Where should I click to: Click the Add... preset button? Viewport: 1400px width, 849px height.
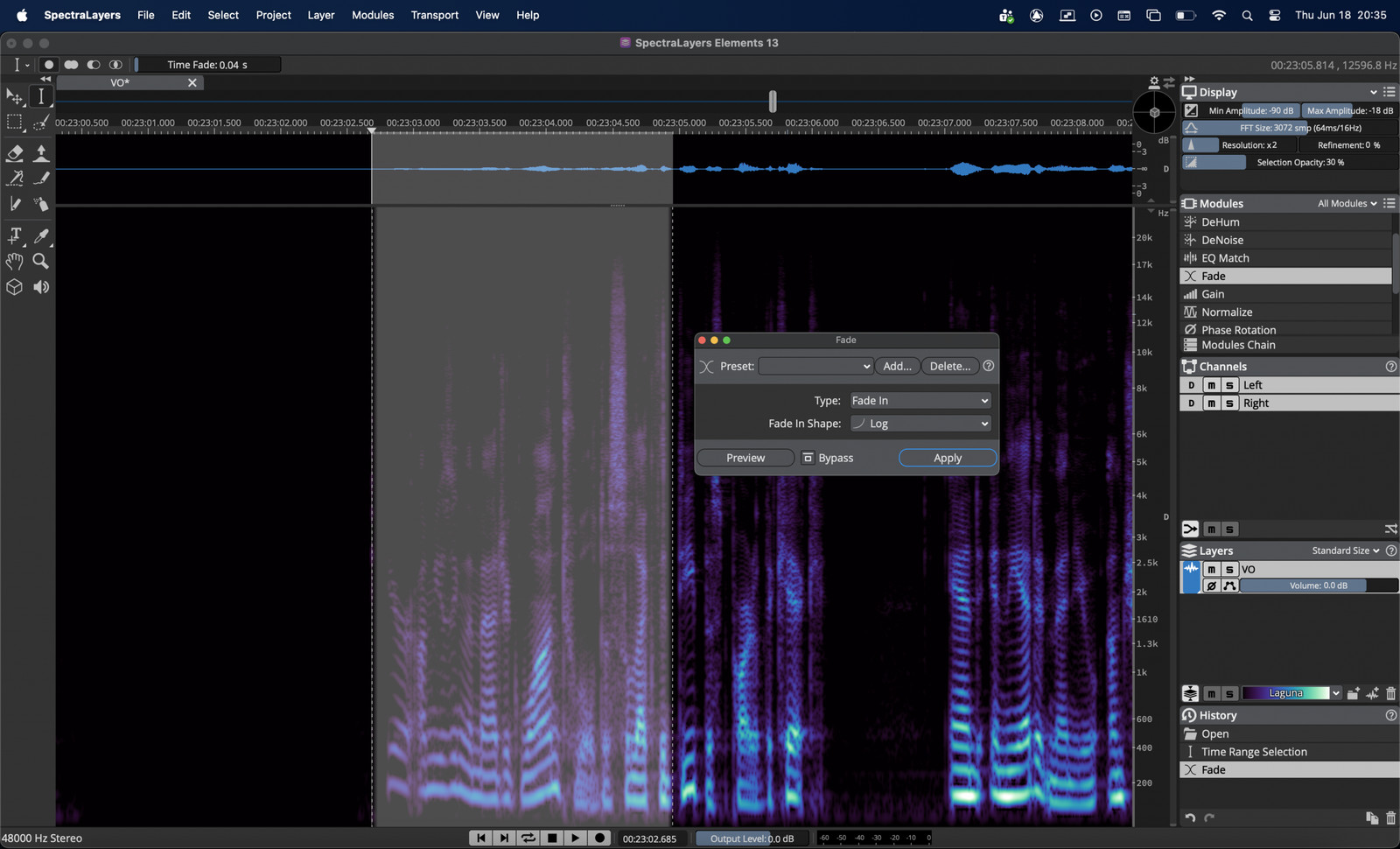pyautogui.click(x=897, y=366)
